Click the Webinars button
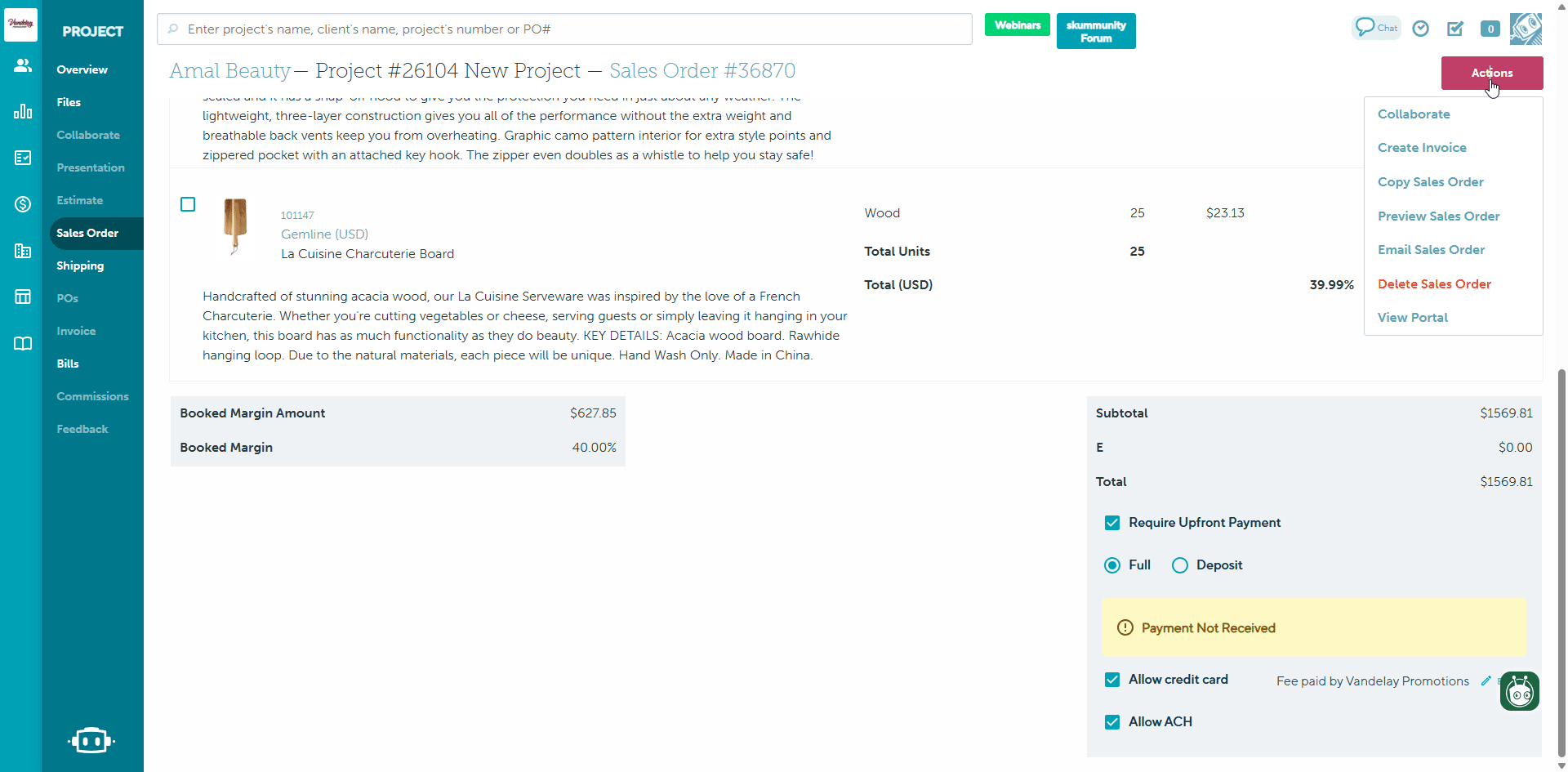1568x772 pixels. pyautogui.click(x=1017, y=25)
